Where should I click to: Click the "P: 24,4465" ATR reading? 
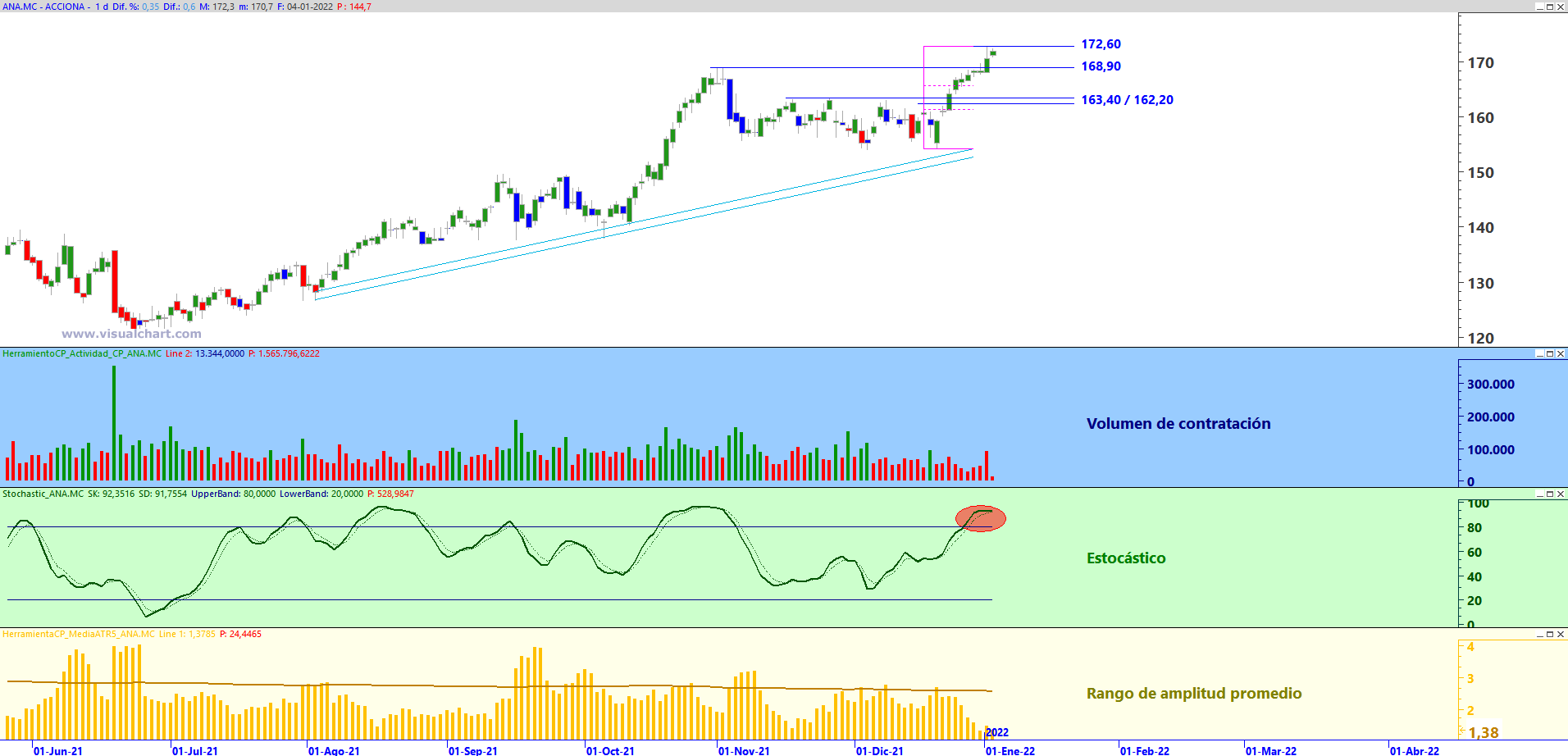point(241,634)
